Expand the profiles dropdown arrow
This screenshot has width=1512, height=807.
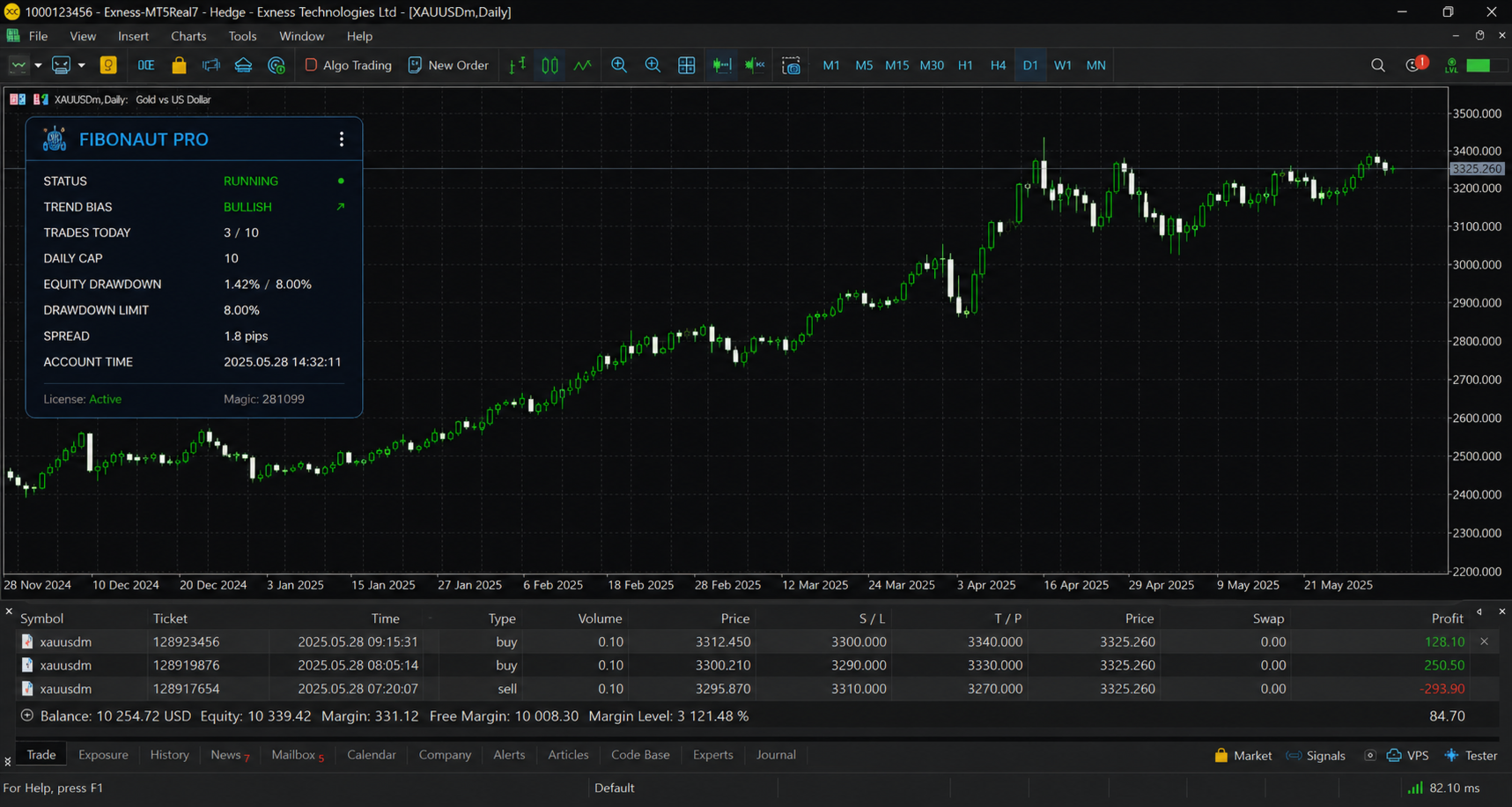pos(81,65)
